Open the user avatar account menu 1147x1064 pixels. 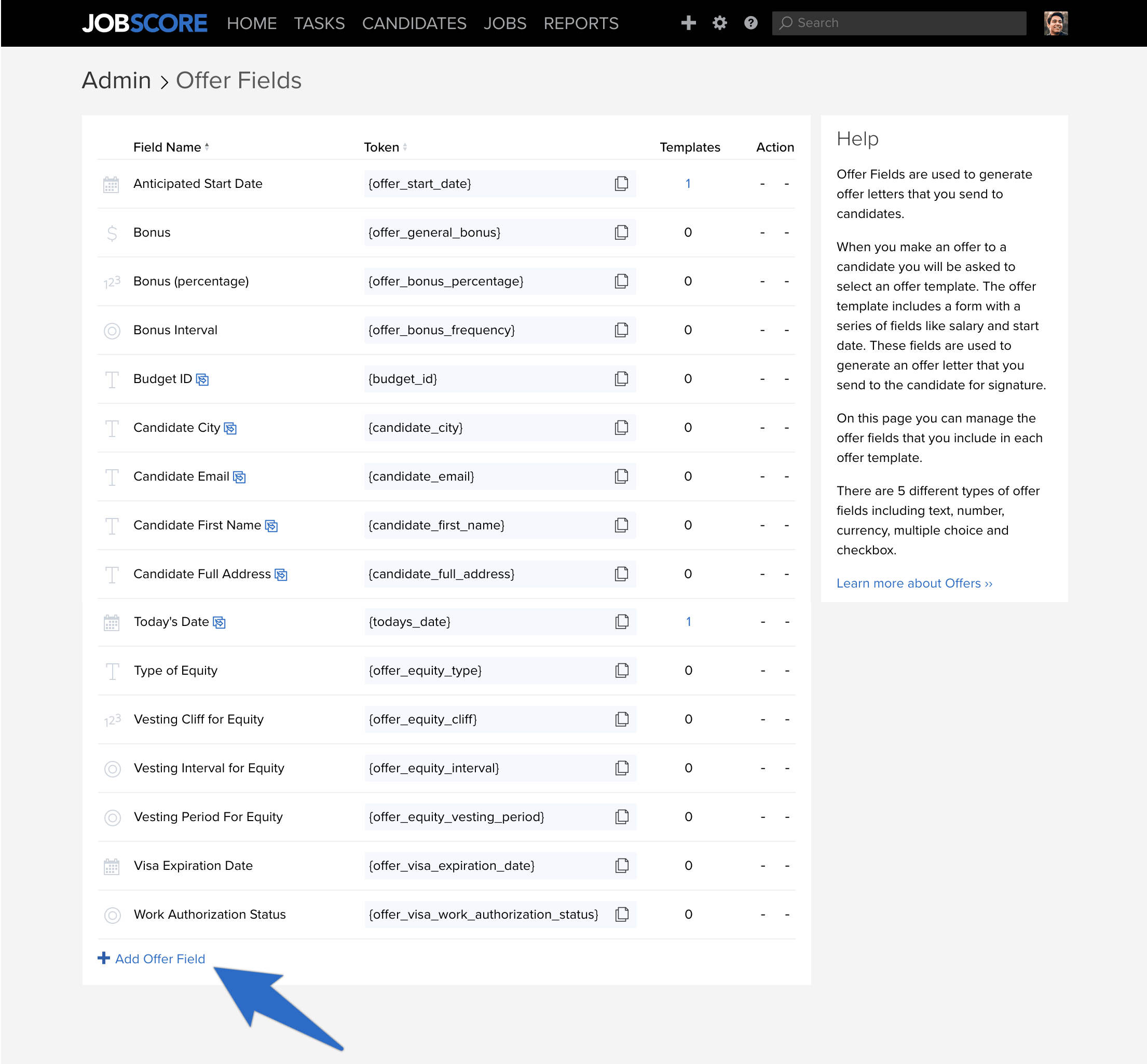tap(1056, 23)
